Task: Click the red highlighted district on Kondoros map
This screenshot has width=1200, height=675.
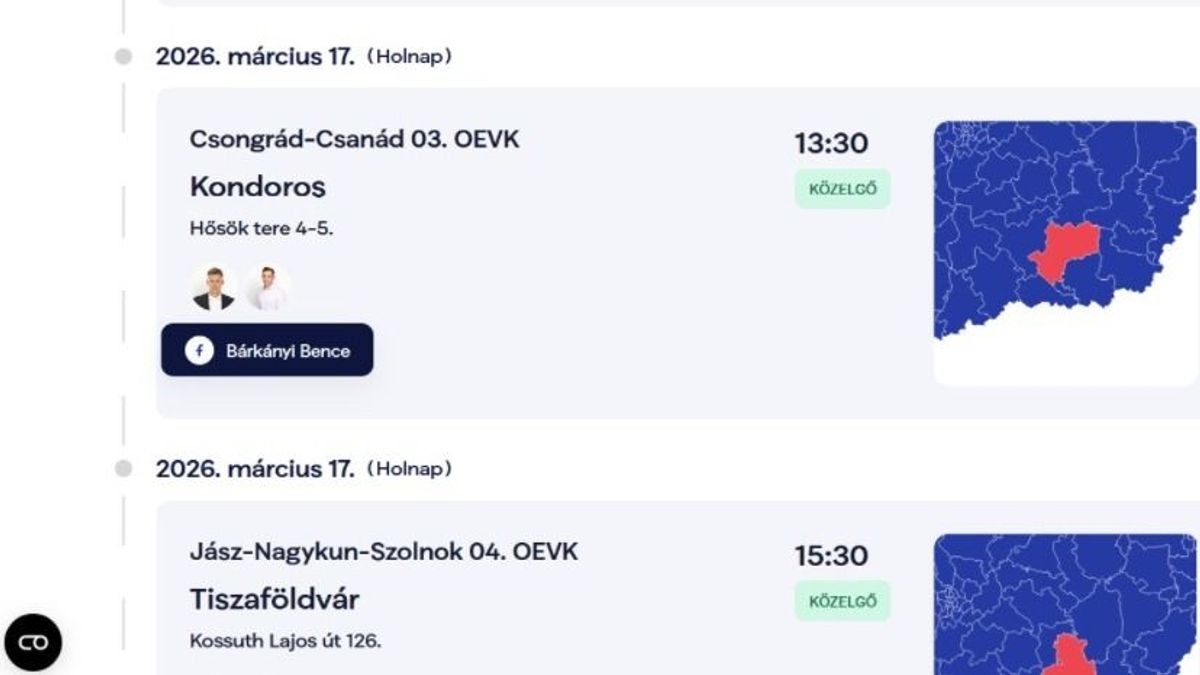Action: [x=1064, y=251]
